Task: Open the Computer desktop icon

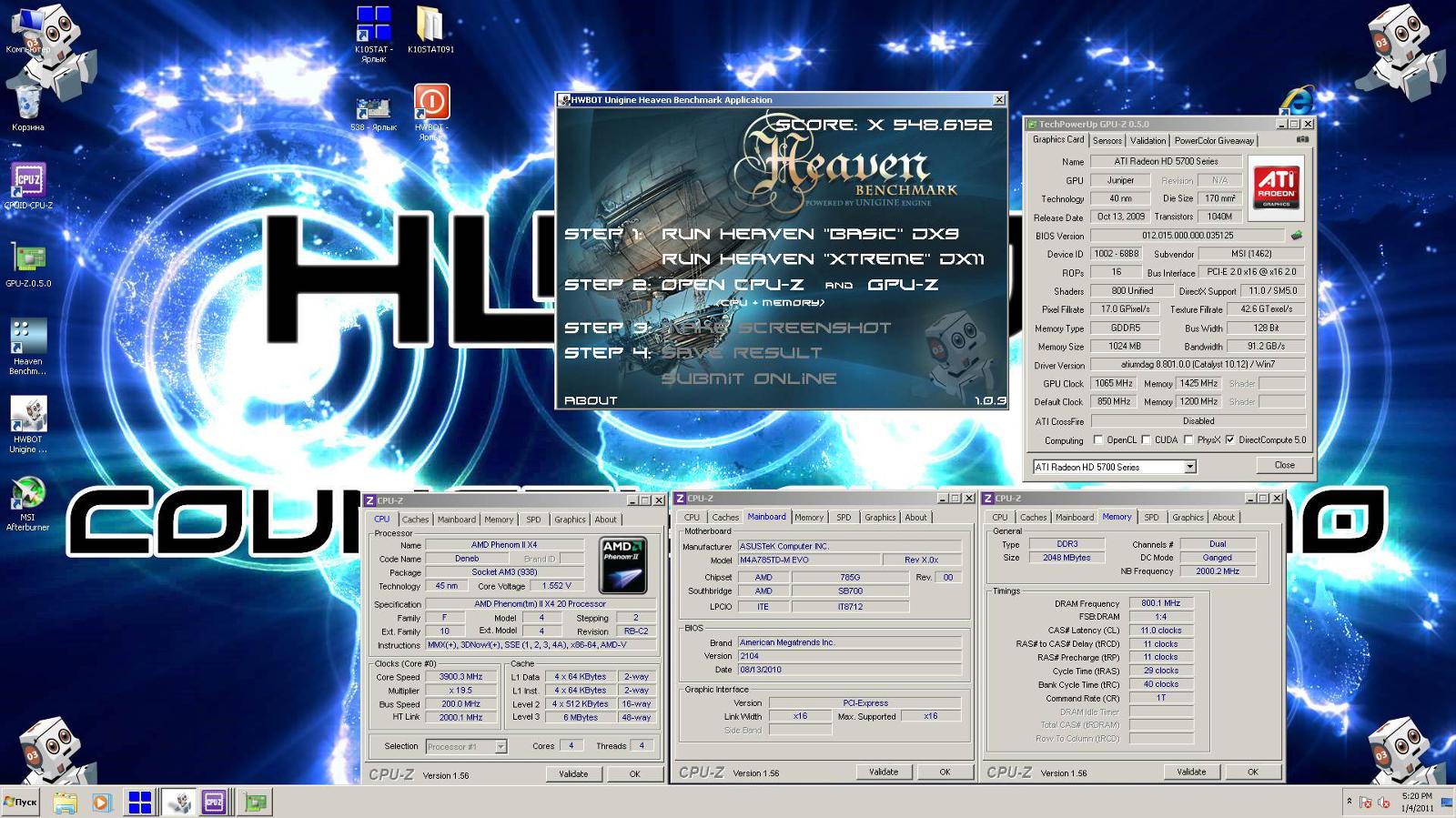Action: tap(27, 29)
